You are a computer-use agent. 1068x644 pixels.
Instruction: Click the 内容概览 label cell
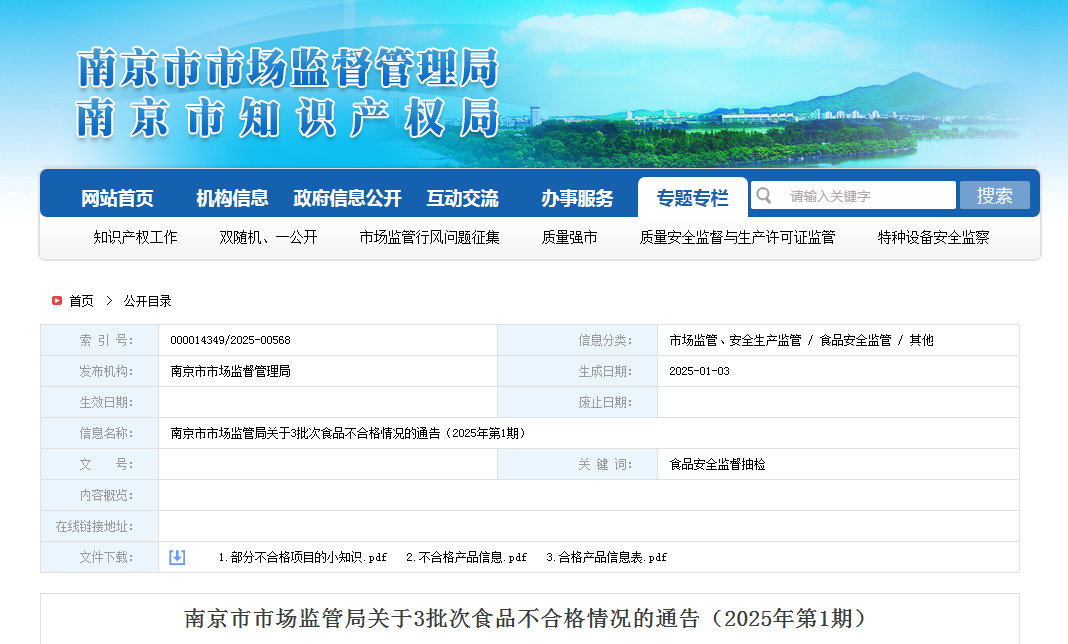point(99,495)
